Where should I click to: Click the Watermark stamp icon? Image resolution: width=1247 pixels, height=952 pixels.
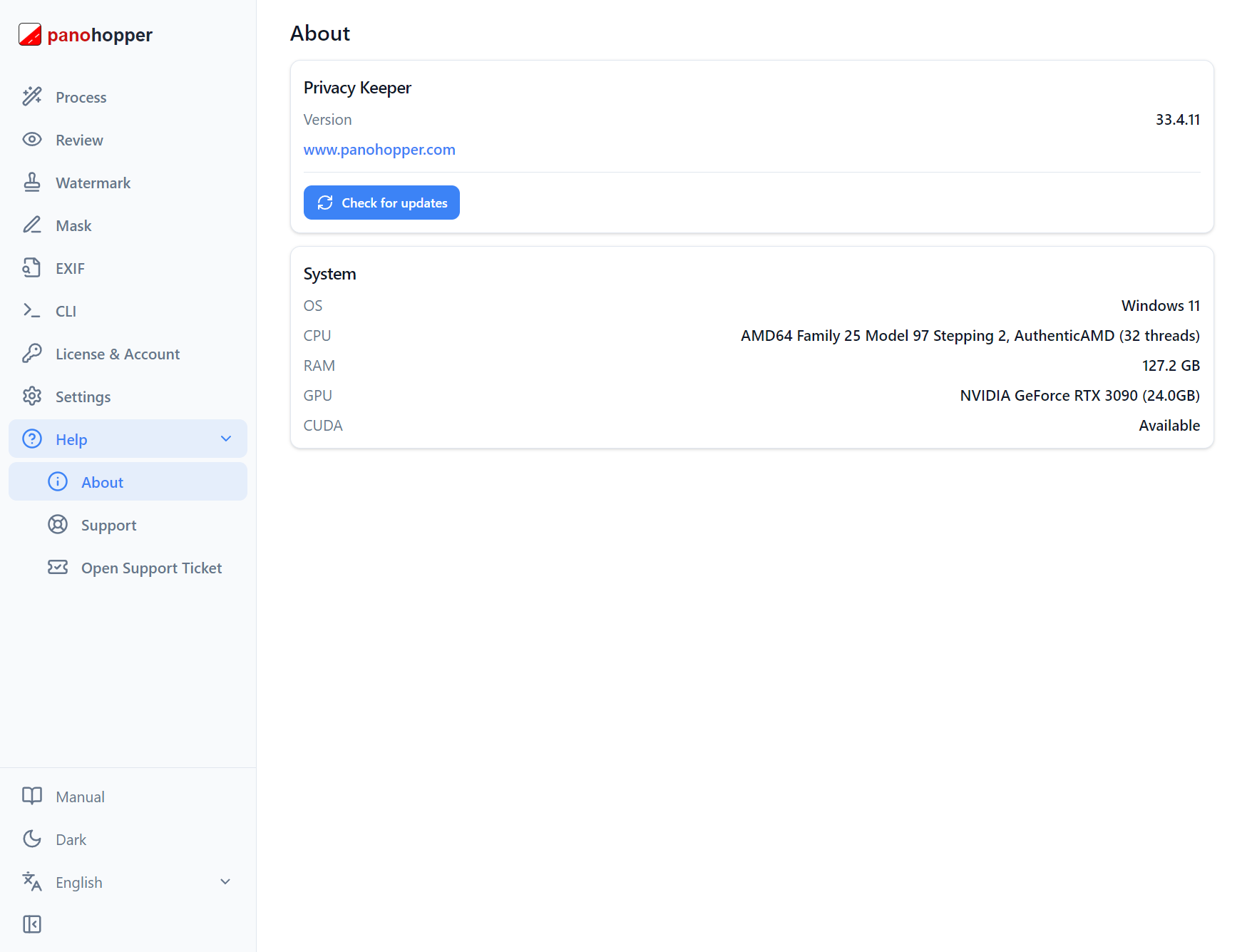32,182
